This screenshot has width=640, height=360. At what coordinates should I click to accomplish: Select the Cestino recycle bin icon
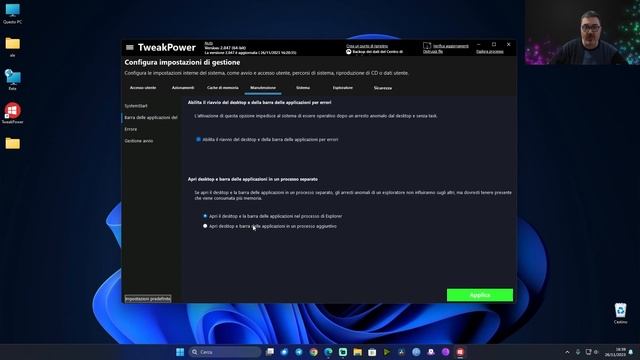point(620,313)
